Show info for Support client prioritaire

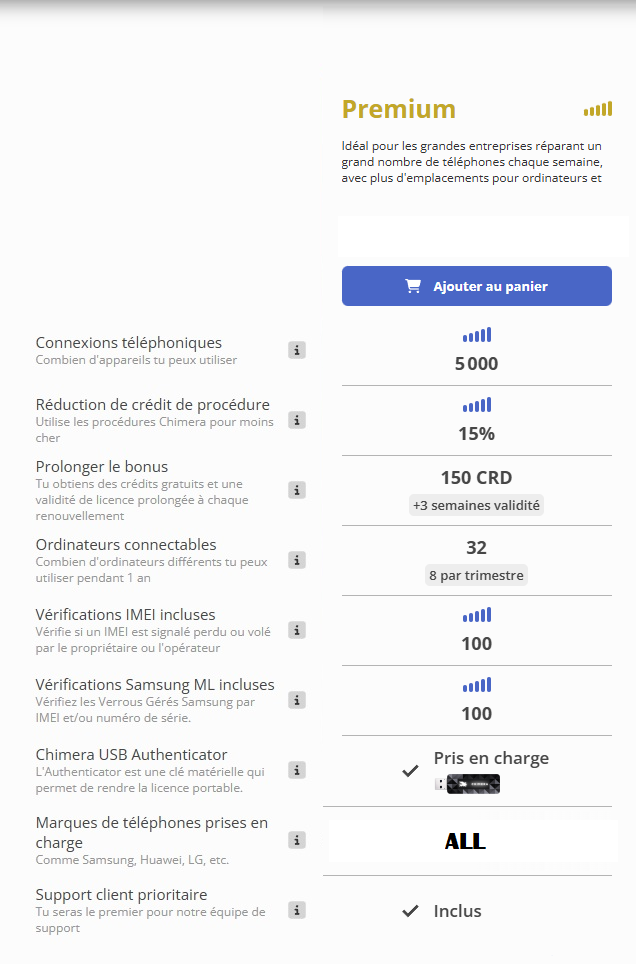click(297, 910)
